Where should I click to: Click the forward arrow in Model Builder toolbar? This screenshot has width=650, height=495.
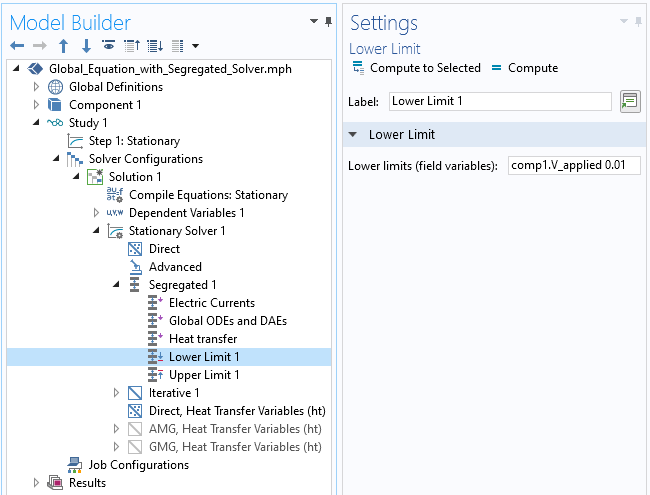pos(40,46)
